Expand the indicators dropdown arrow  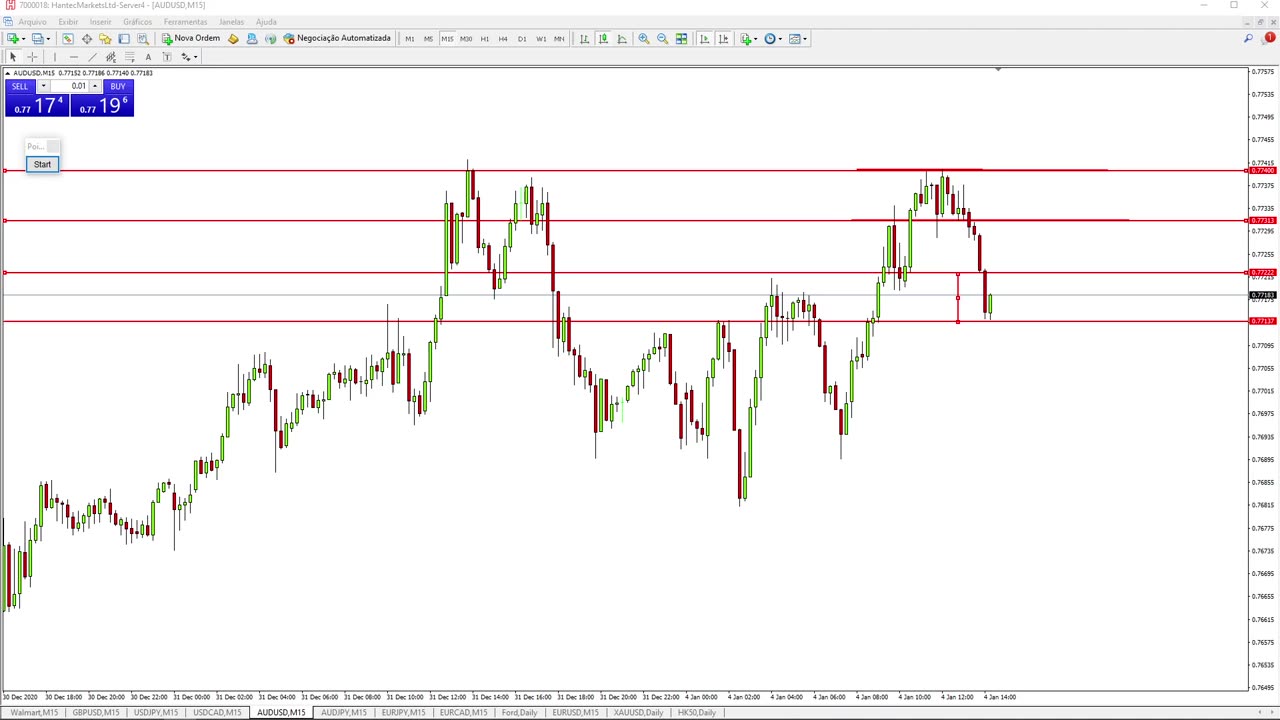coord(756,39)
